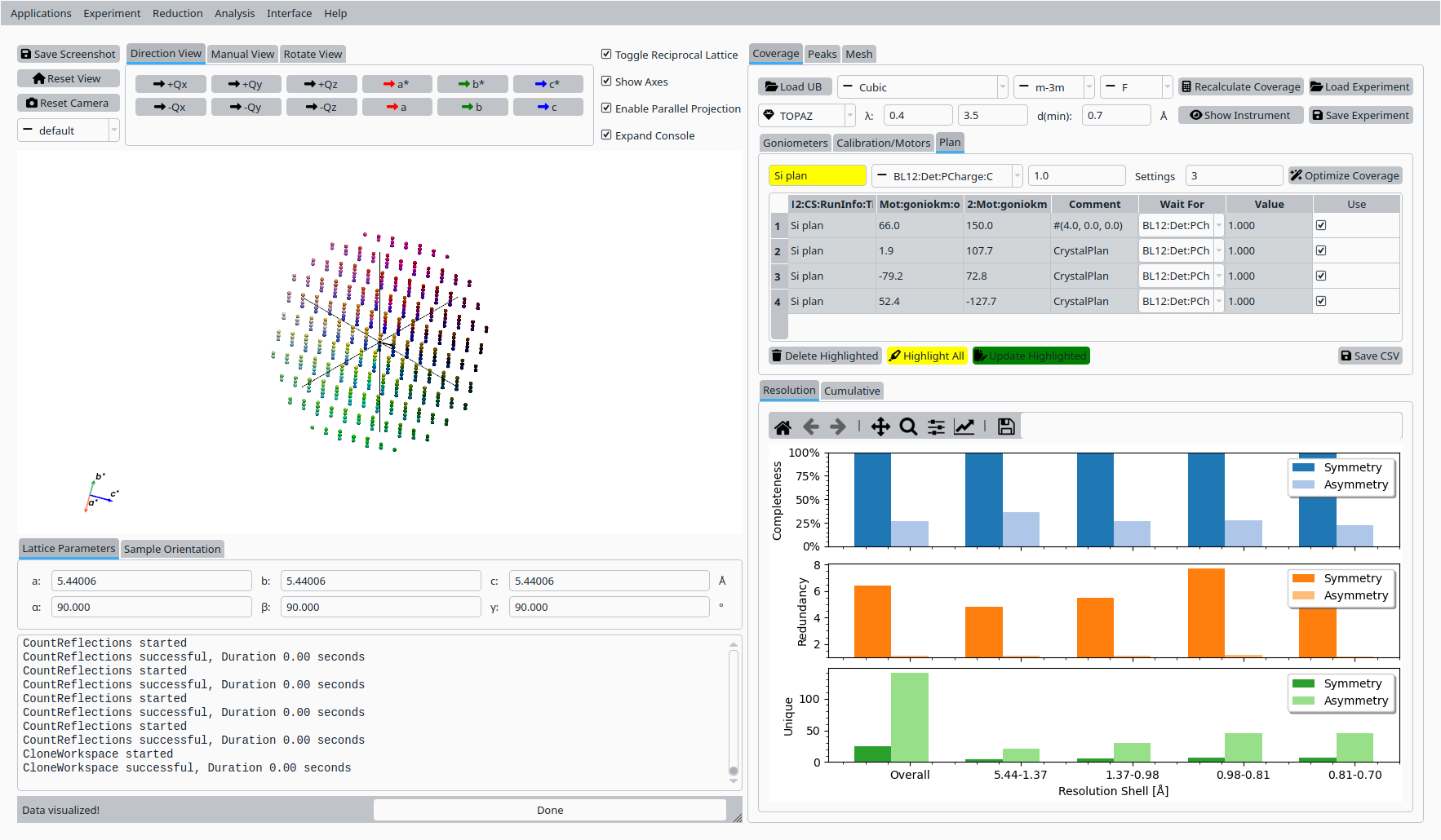1441x840 pixels.
Task: Disable Enable Parallel Projection checkbox
Action: pos(606,108)
